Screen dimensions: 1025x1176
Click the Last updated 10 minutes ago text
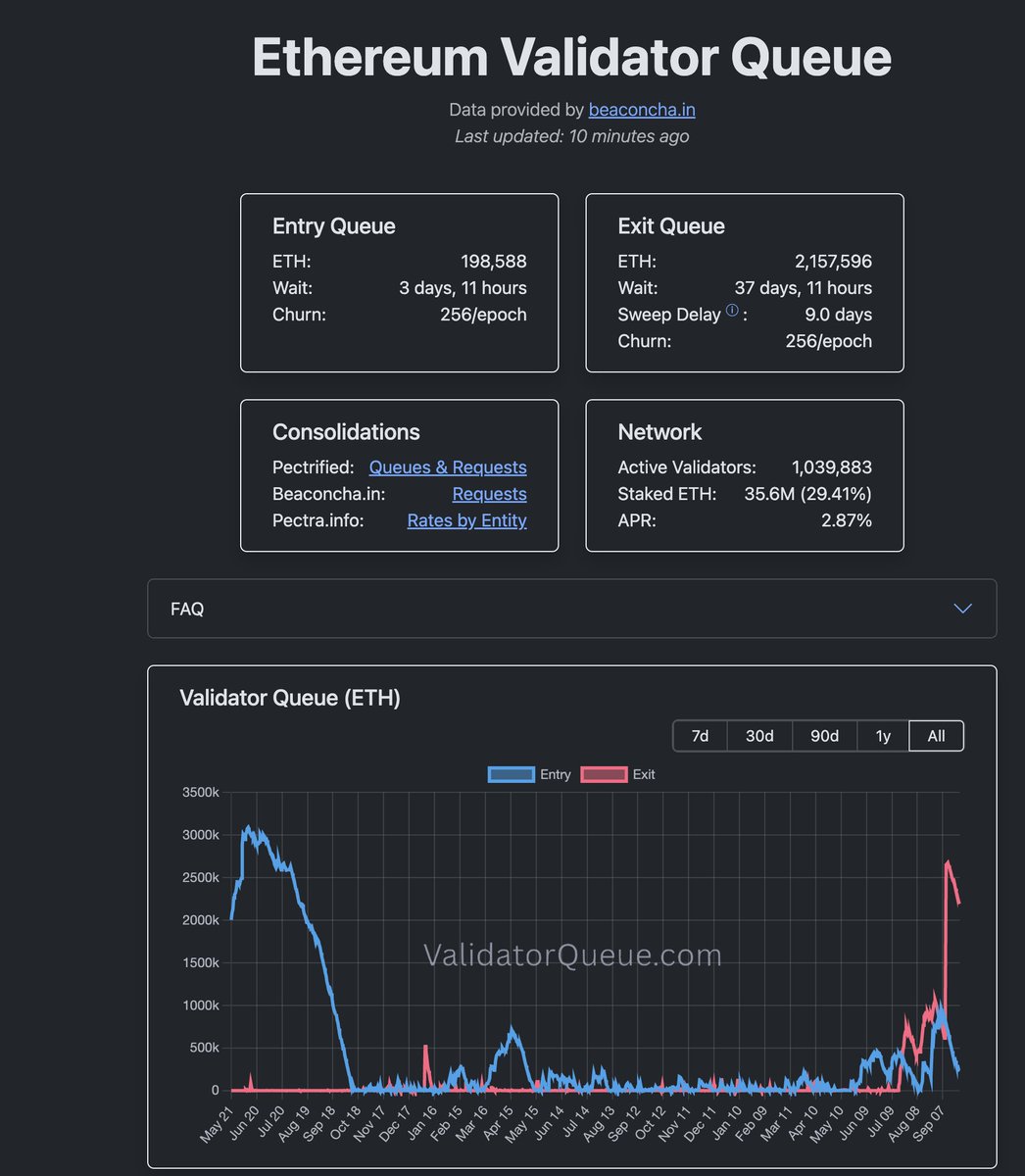coord(571,136)
